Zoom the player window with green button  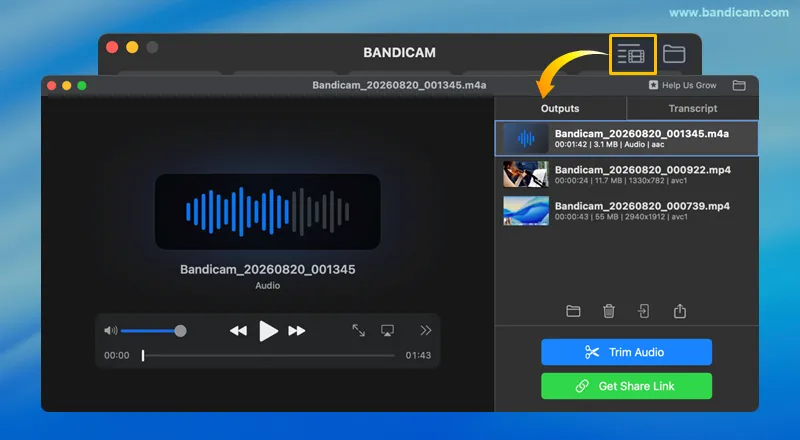[82, 85]
